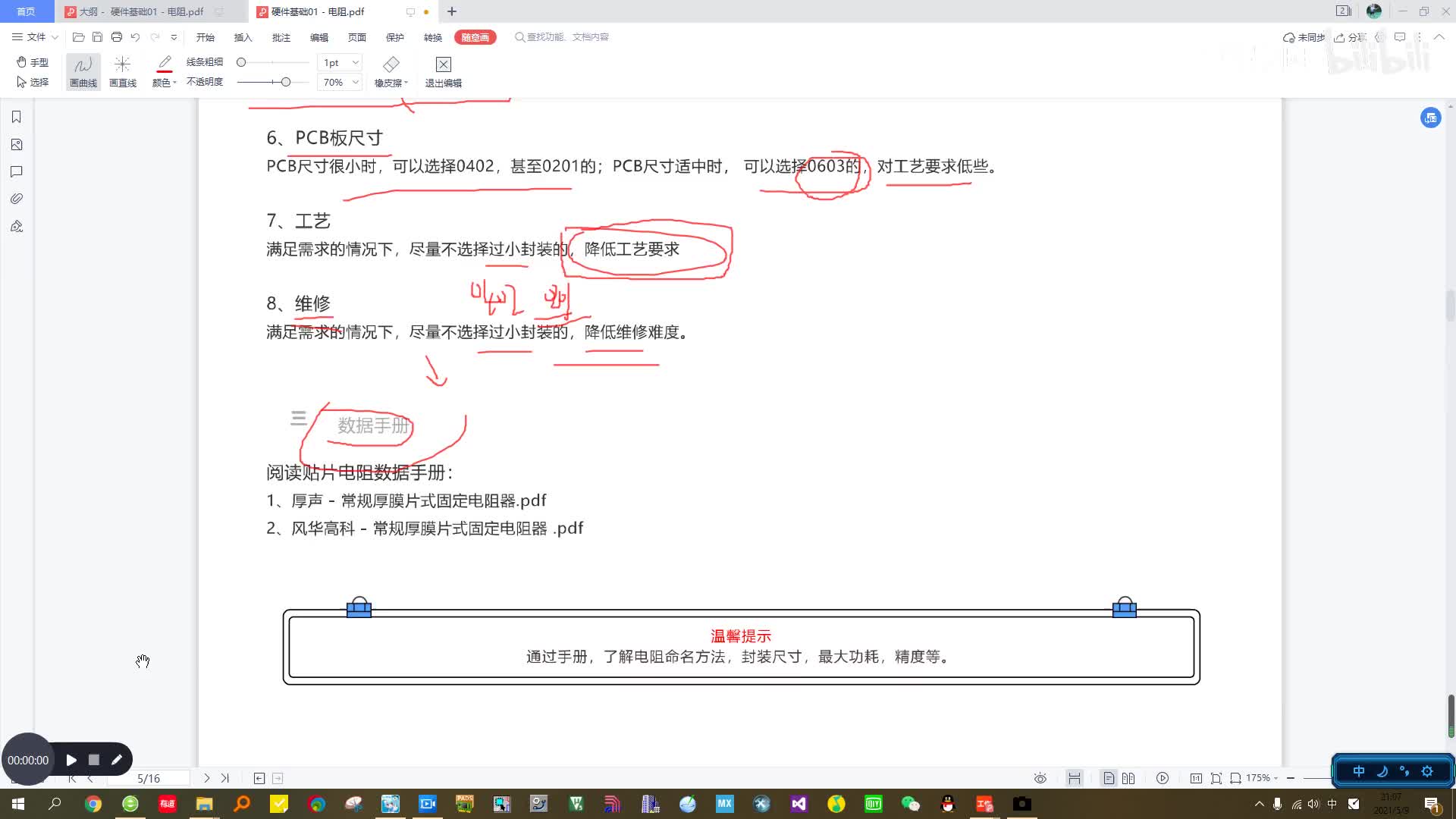Open the signature stamp panel in sidebar
Image resolution: width=1456 pixels, height=819 pixels.
coord(17,226)
